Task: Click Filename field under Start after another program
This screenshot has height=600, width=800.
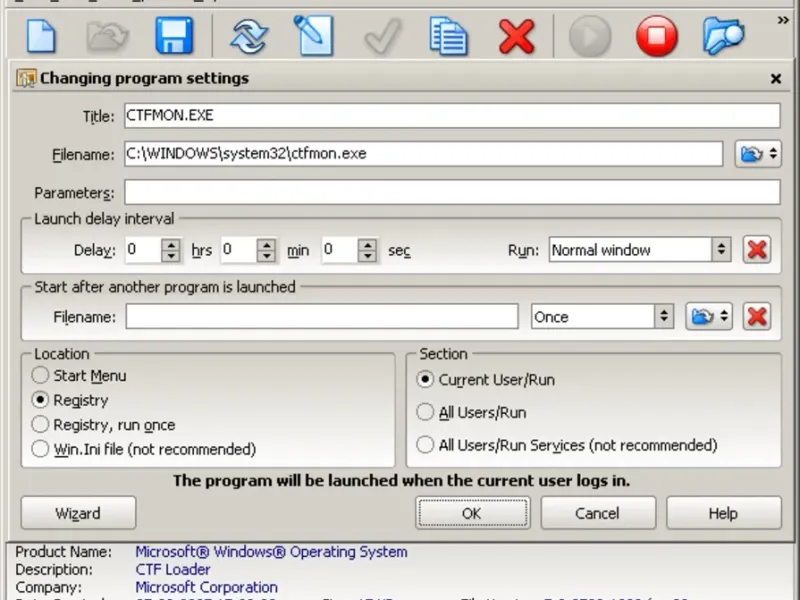Action: [x=322, y=317]
